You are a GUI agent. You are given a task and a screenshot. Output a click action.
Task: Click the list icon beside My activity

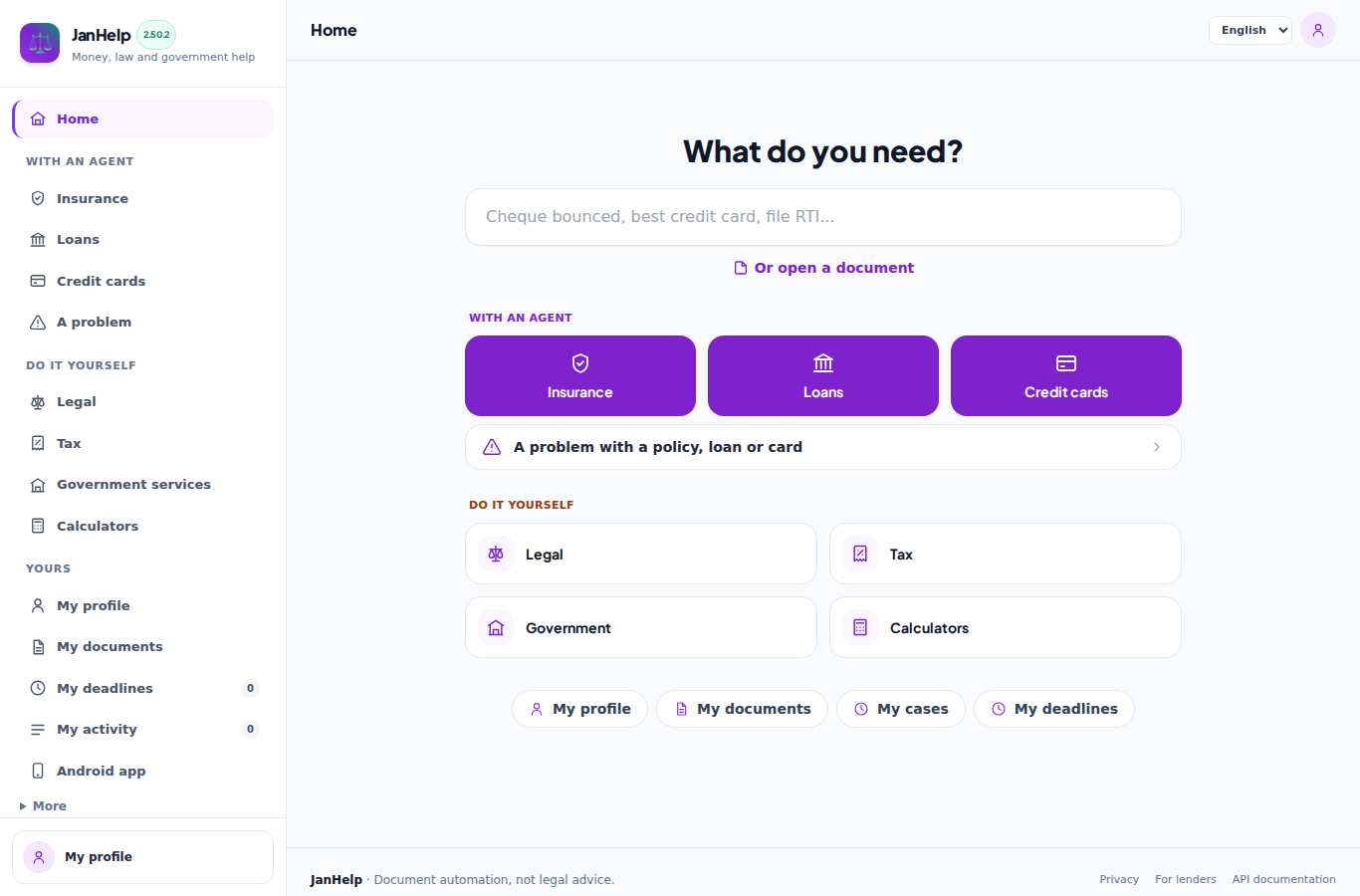pyautogui.click(x=38, y=730)
